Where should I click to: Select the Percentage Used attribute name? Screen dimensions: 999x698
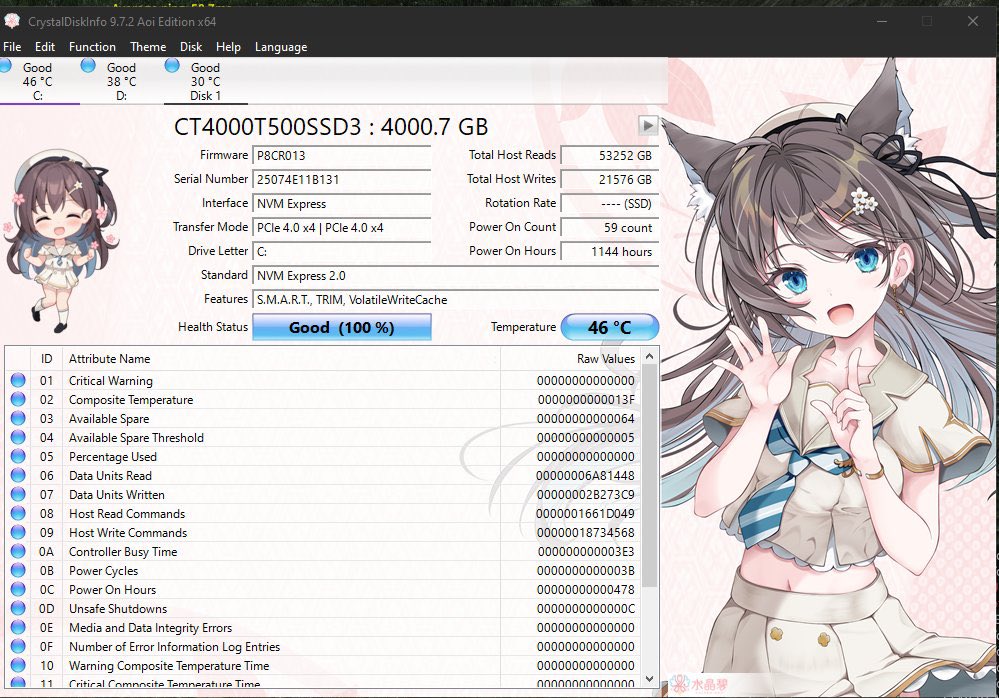(113, 457)
